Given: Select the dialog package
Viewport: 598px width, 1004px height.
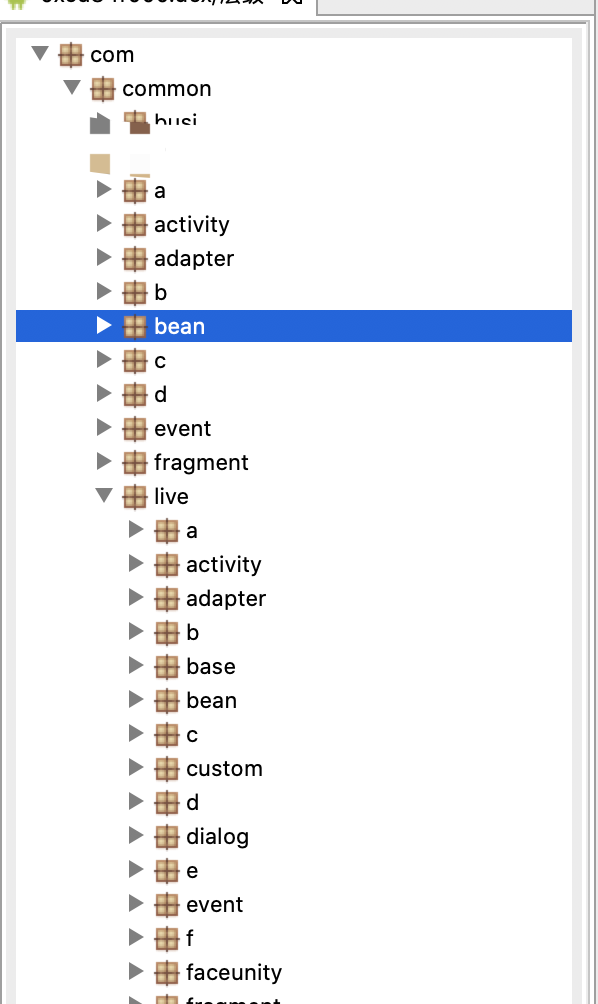Looking at the screenshot, I should point(218,837).
